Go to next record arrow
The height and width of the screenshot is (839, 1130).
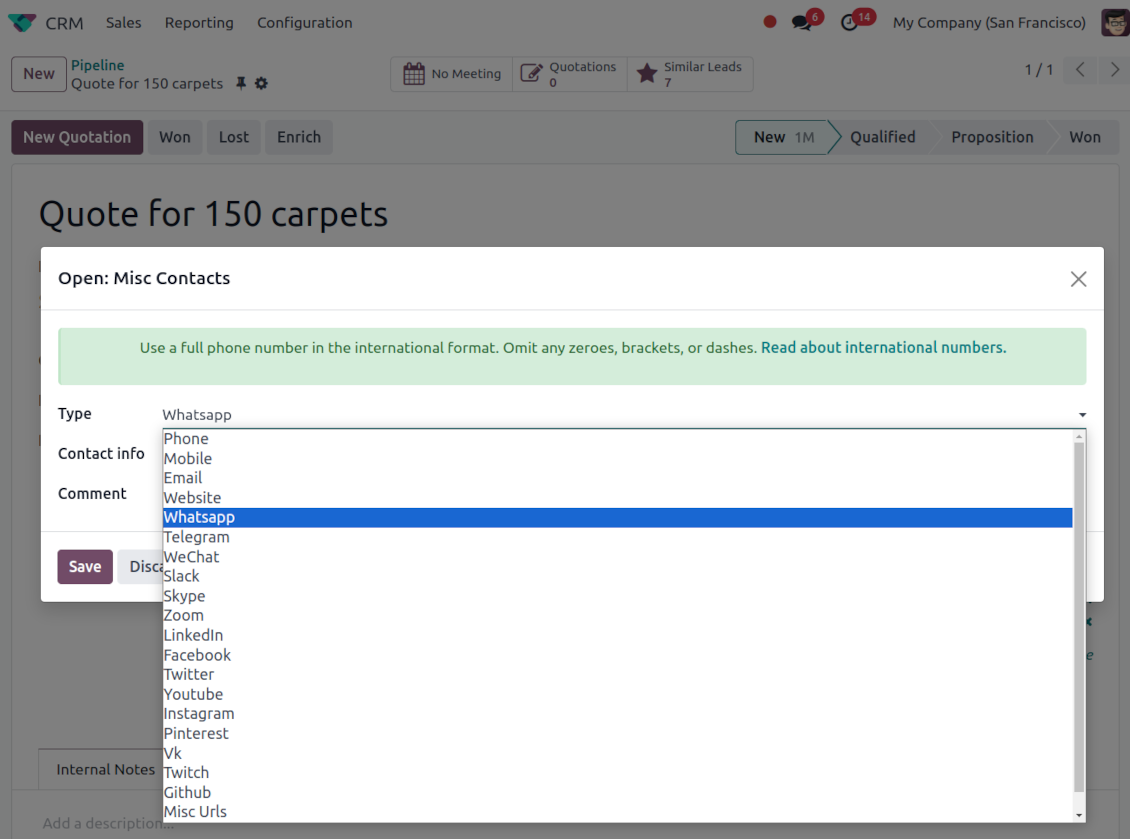(x=1114, y=70)
